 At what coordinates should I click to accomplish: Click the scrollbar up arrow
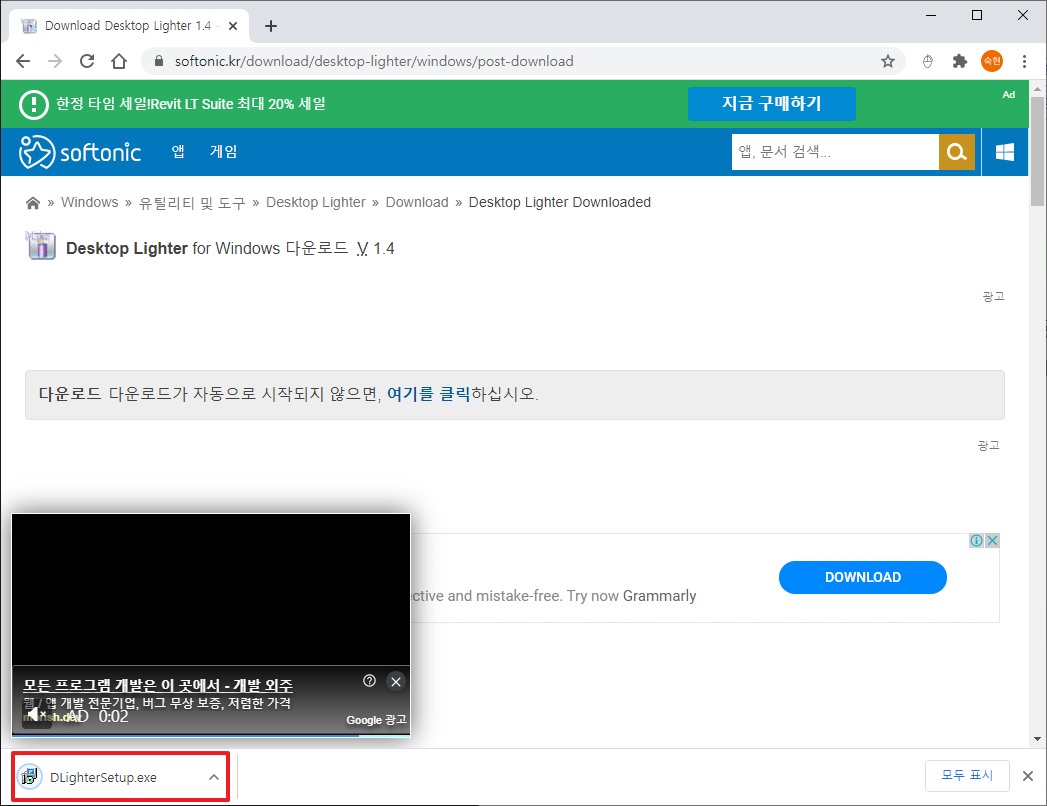[x=1037, y=88]
